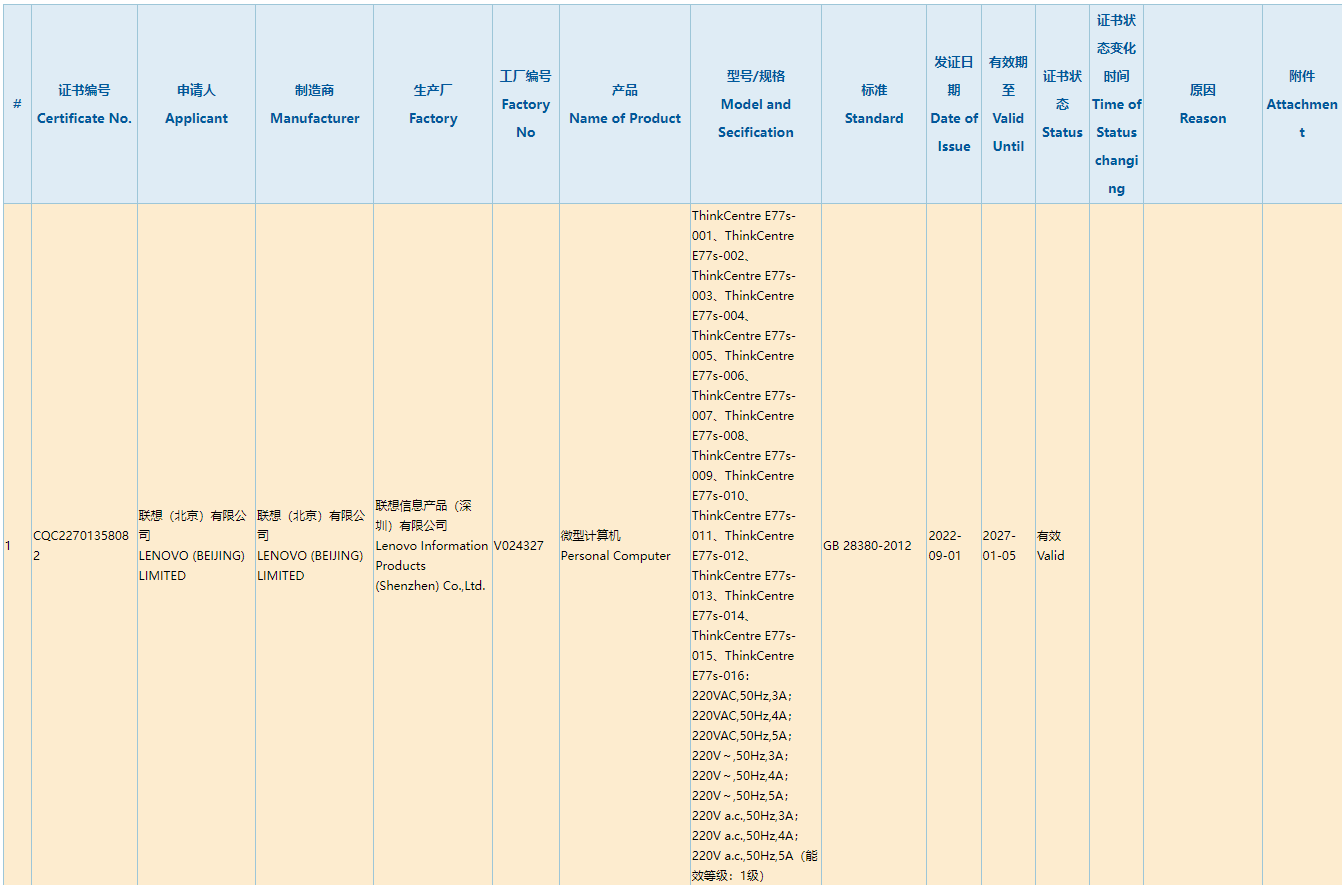Select the Model and Secification header
Viewport: 1342px width, 885px height.
coord(755,105)
